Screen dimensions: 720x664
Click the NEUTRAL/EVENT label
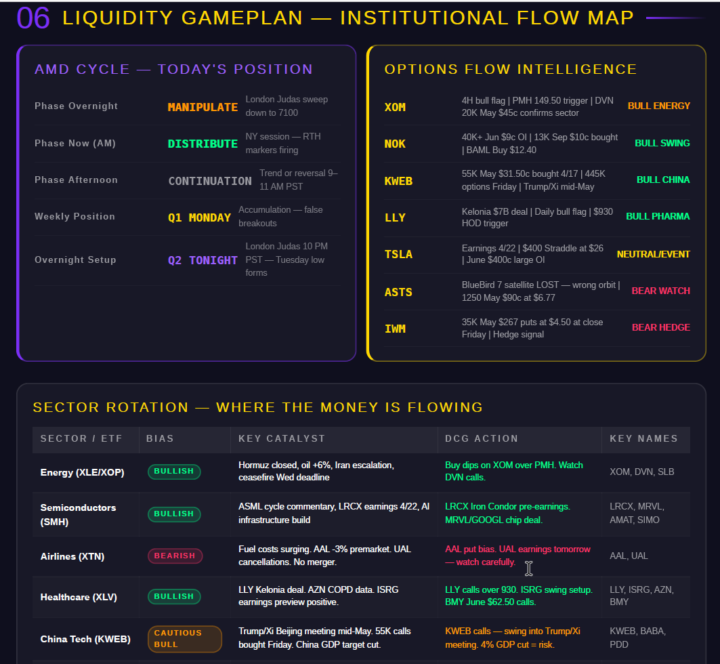(653, 254)
